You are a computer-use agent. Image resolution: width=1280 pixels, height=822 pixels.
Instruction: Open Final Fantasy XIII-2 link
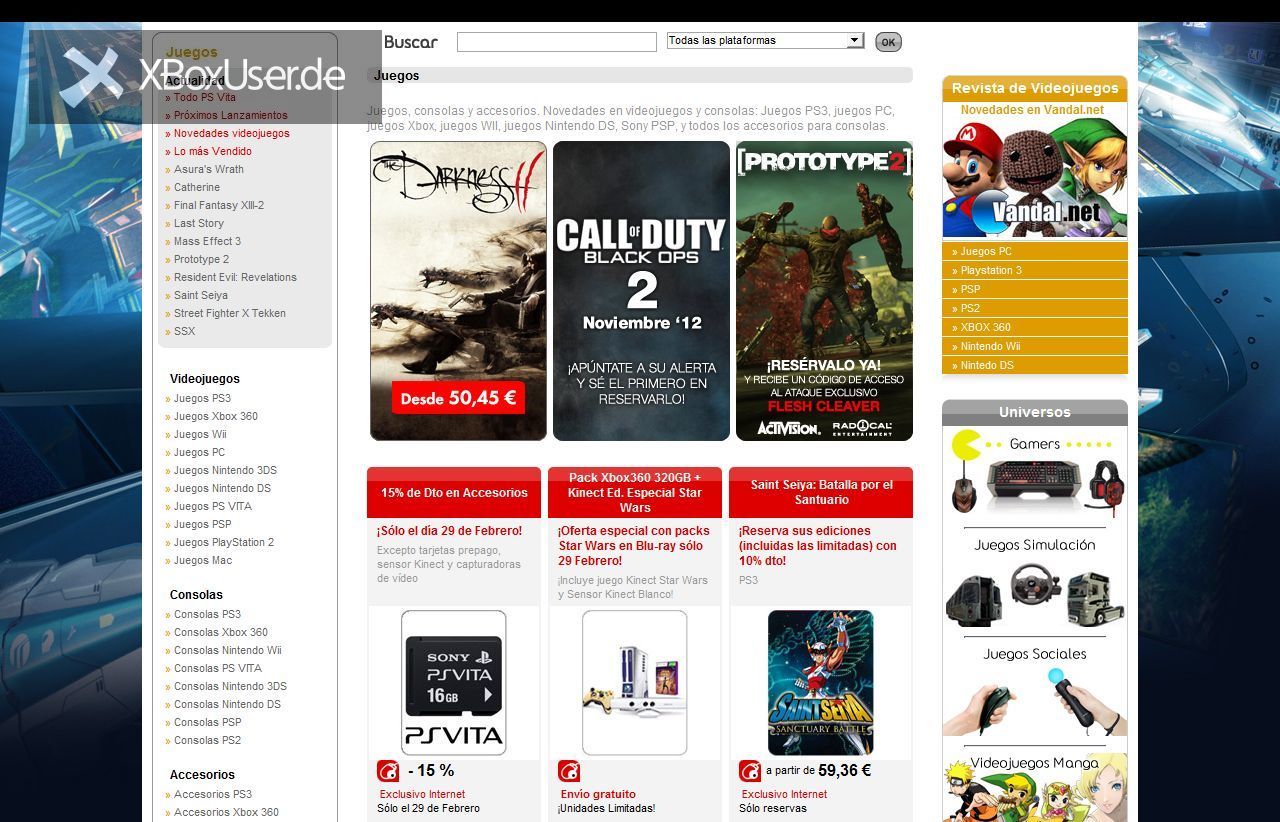tap(218, 205)
